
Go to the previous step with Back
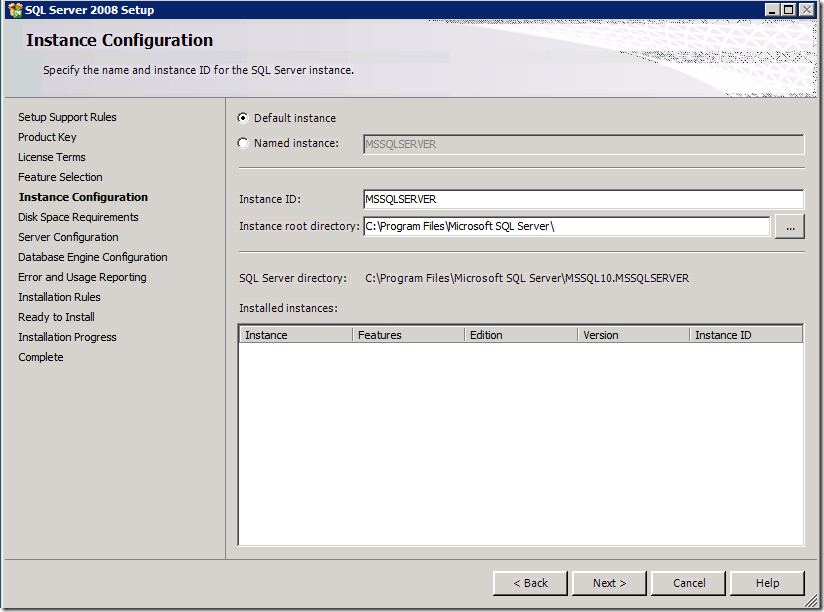click(530, 583)
